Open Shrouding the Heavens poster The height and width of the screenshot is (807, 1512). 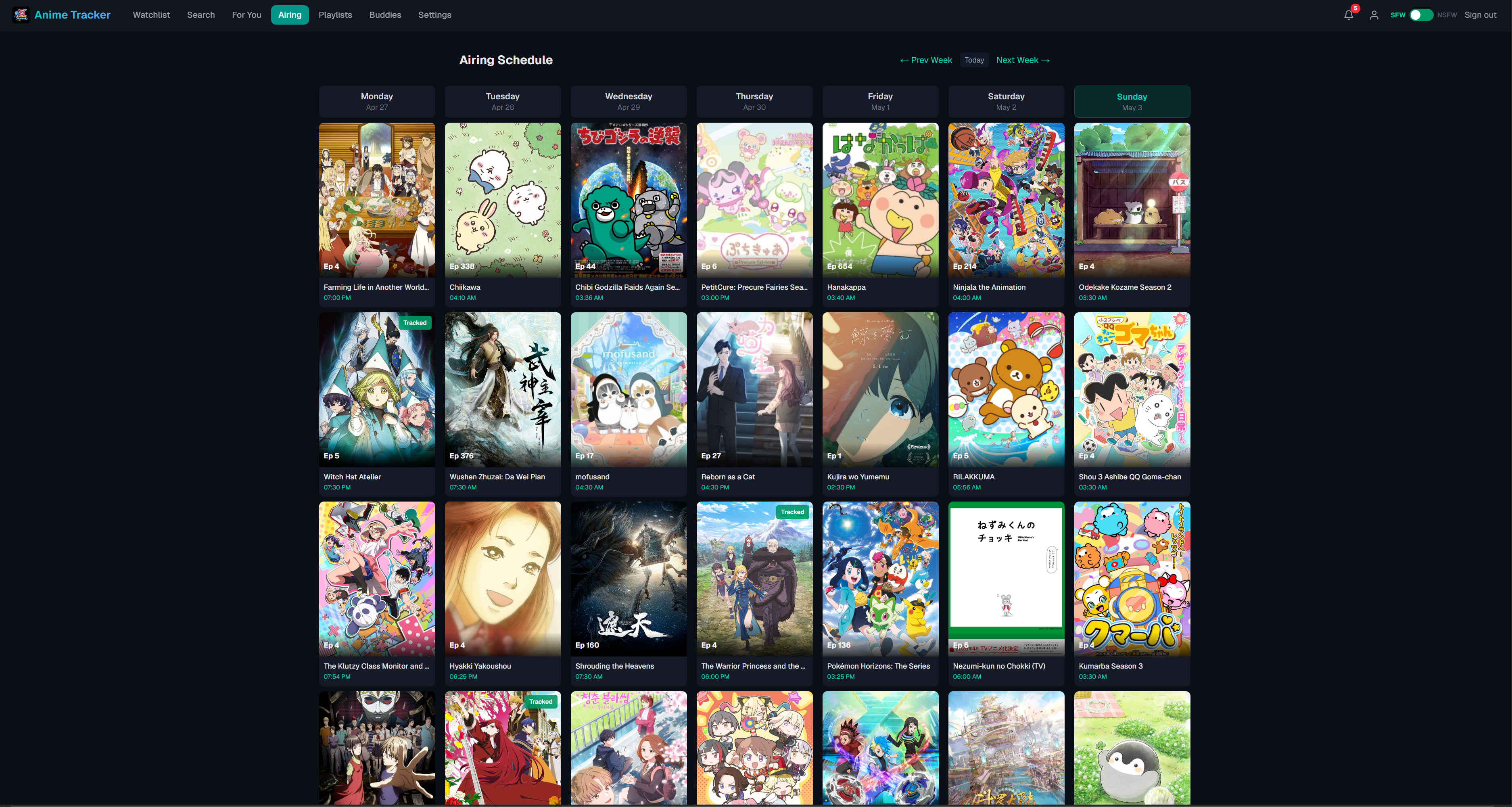(x=629, y=579)
